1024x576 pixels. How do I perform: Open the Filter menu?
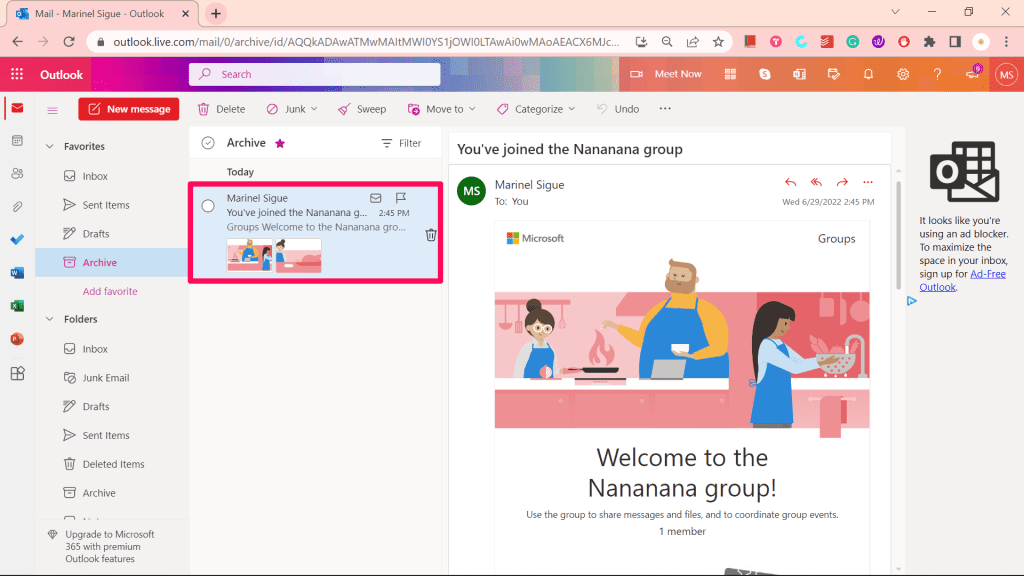[401, 143]
